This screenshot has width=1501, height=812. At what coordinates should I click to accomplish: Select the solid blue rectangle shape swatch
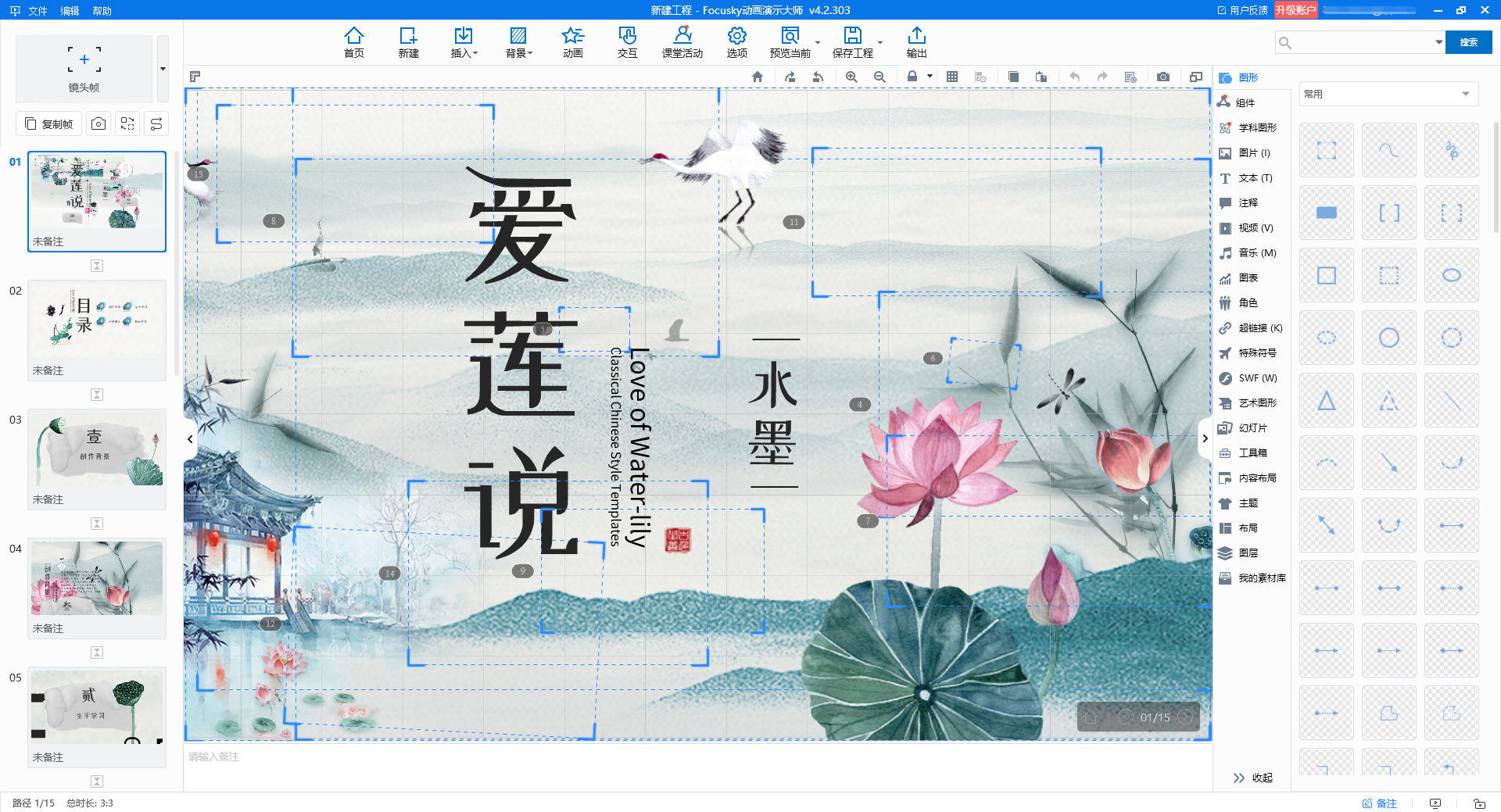tap(1326, 213)
